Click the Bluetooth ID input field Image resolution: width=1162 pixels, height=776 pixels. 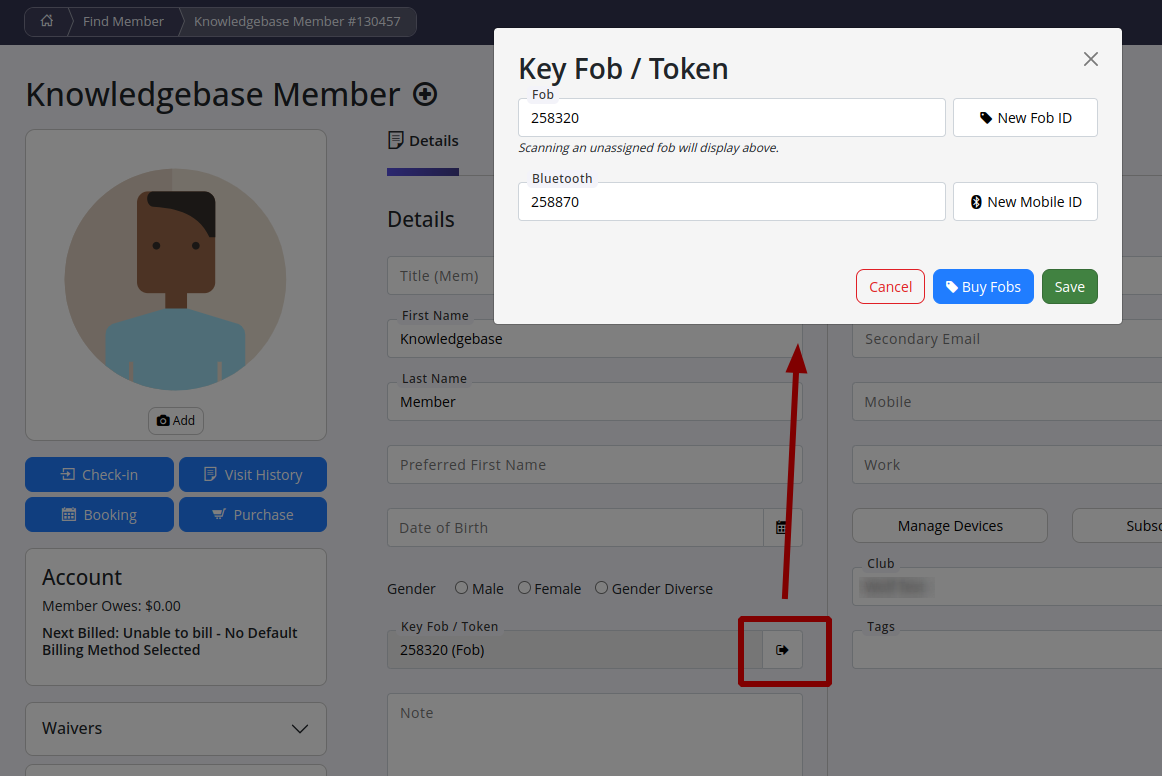point(731,202)
